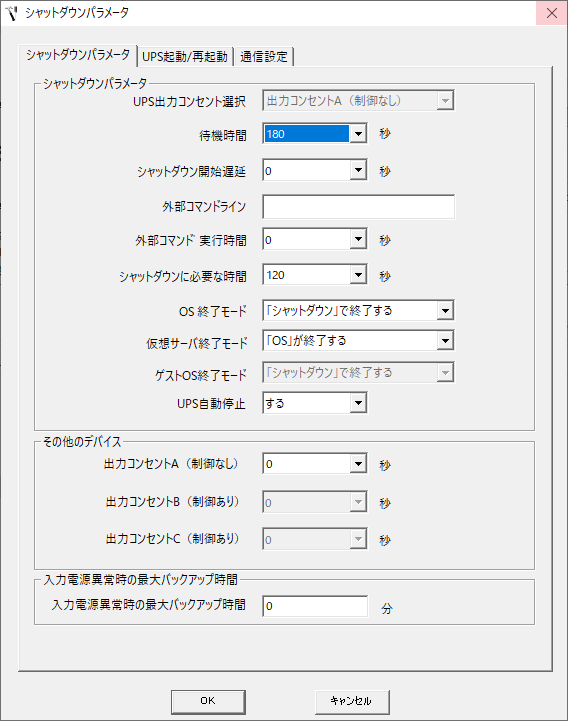Click the UPS出力コンセント選択 dropdown arrow
The width and height of the screenshot is (568, 721).
click(445, 100)
